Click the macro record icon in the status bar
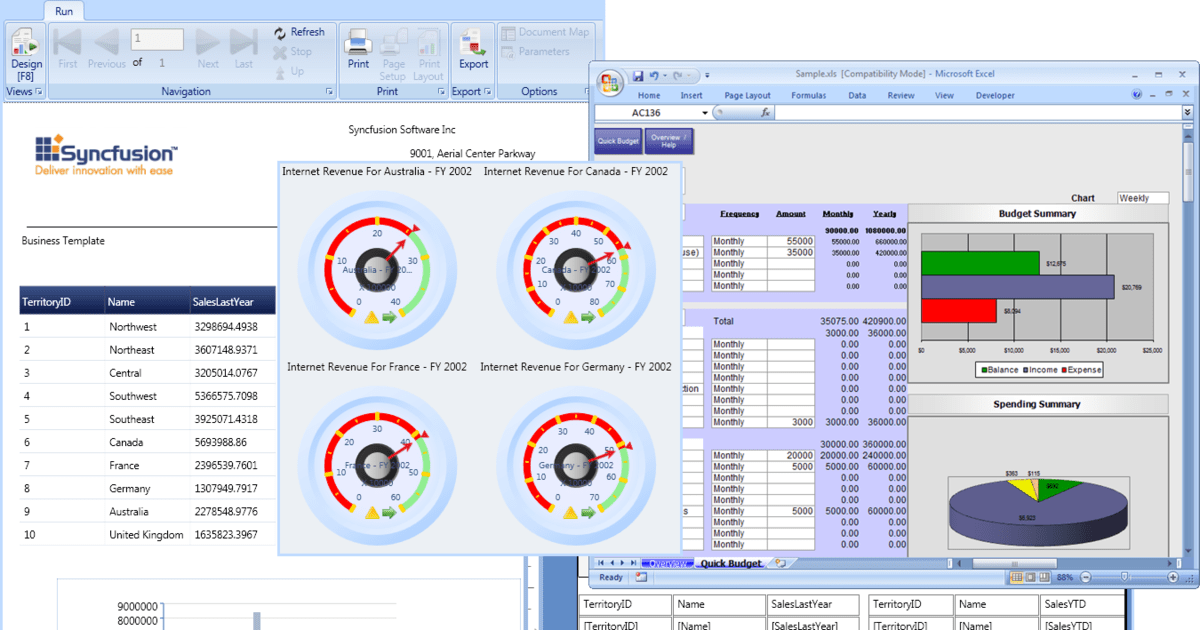 (641, 578)
